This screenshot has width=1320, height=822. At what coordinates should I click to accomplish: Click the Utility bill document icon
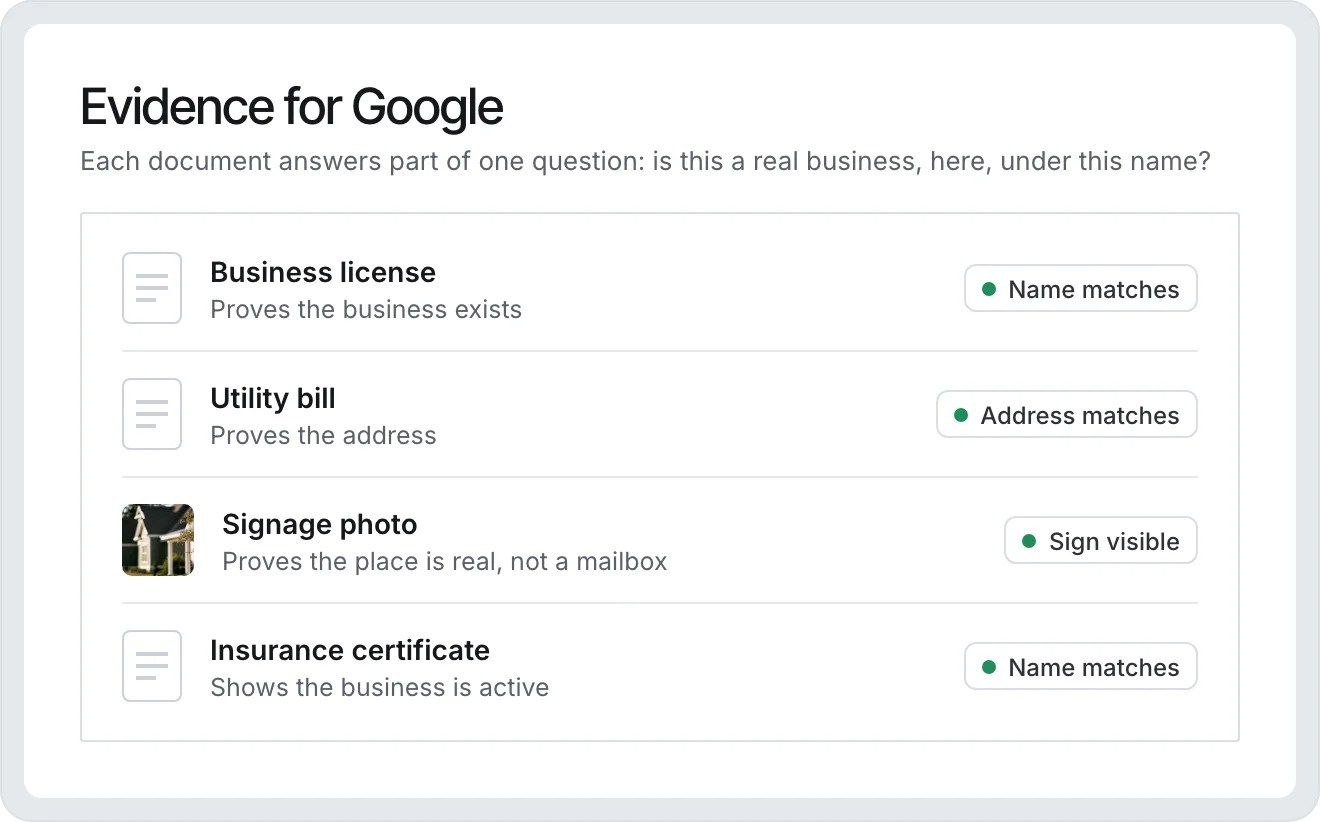(152, 414)
